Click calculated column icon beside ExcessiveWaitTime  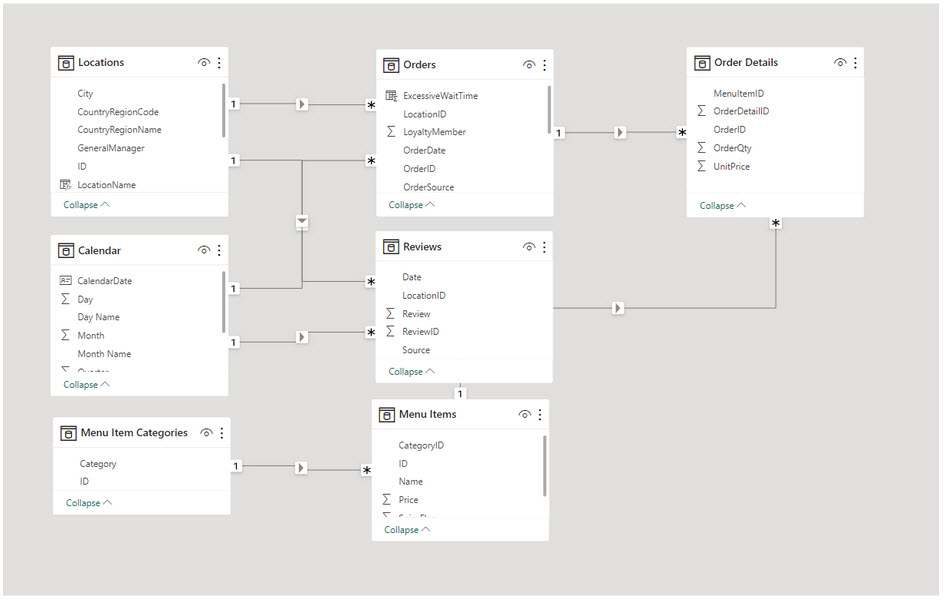(391, 96)
